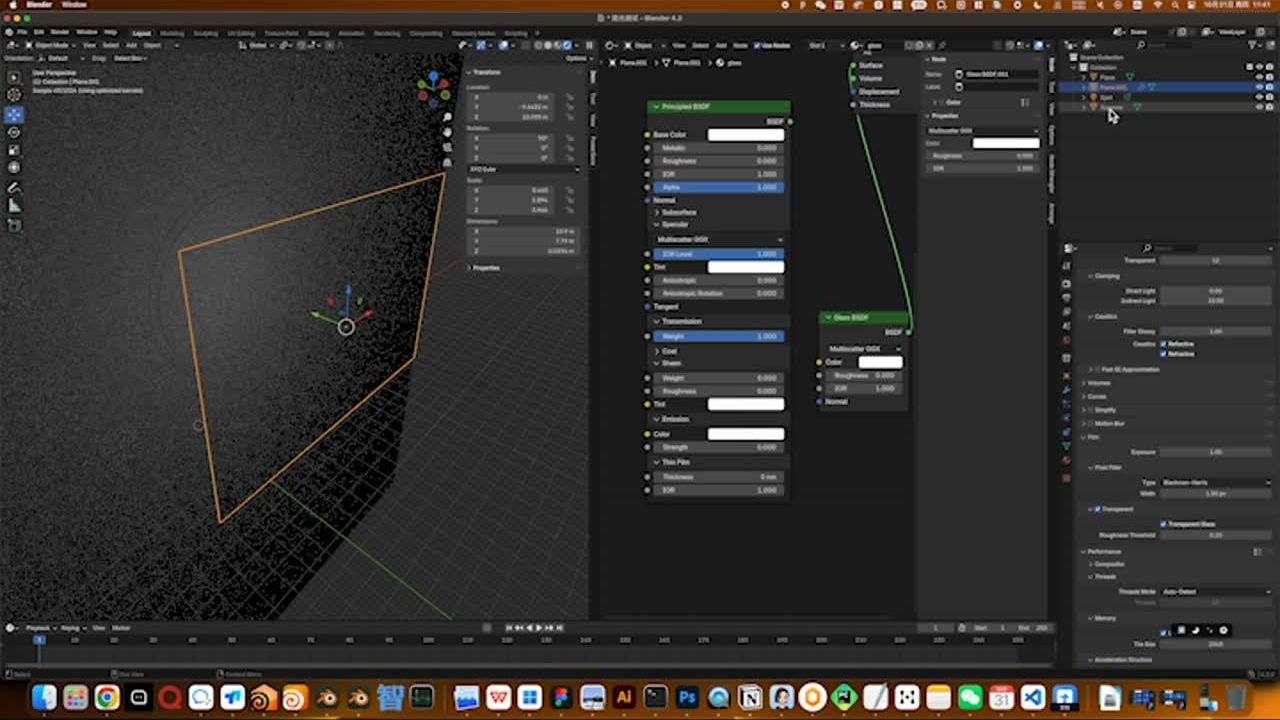The image size is (1280, 720).
Task: Unlink the glass material with the X icon
Action: tap(929, 46)
